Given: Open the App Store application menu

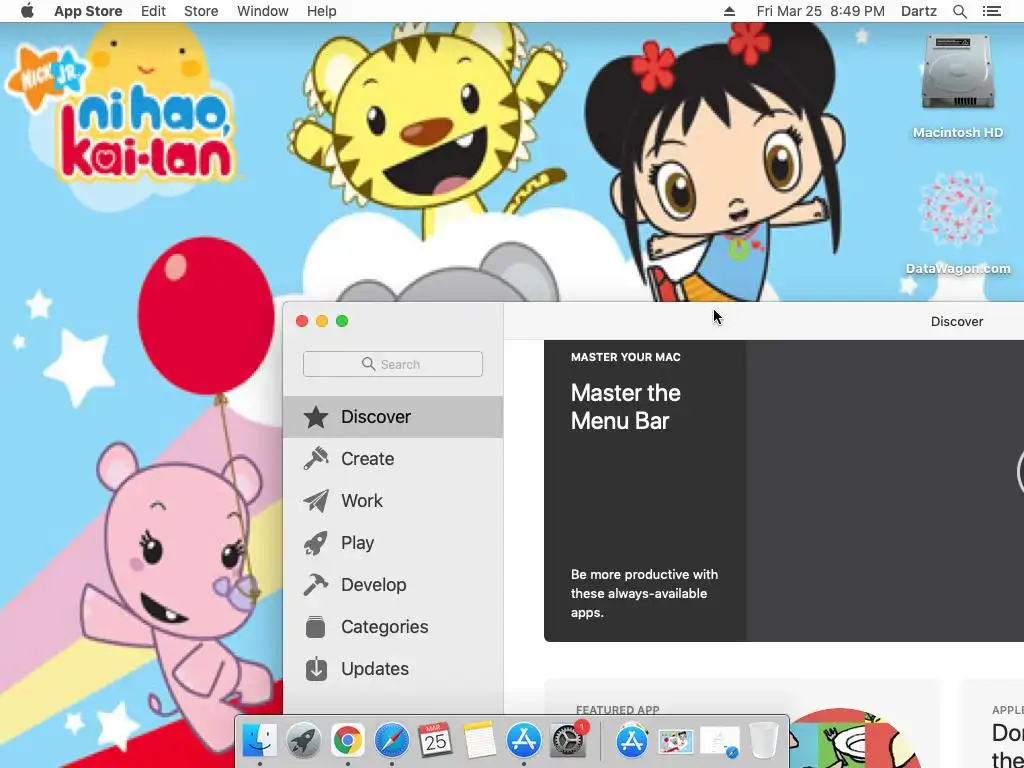Looking at the screenshot, I should pos(88,11).
